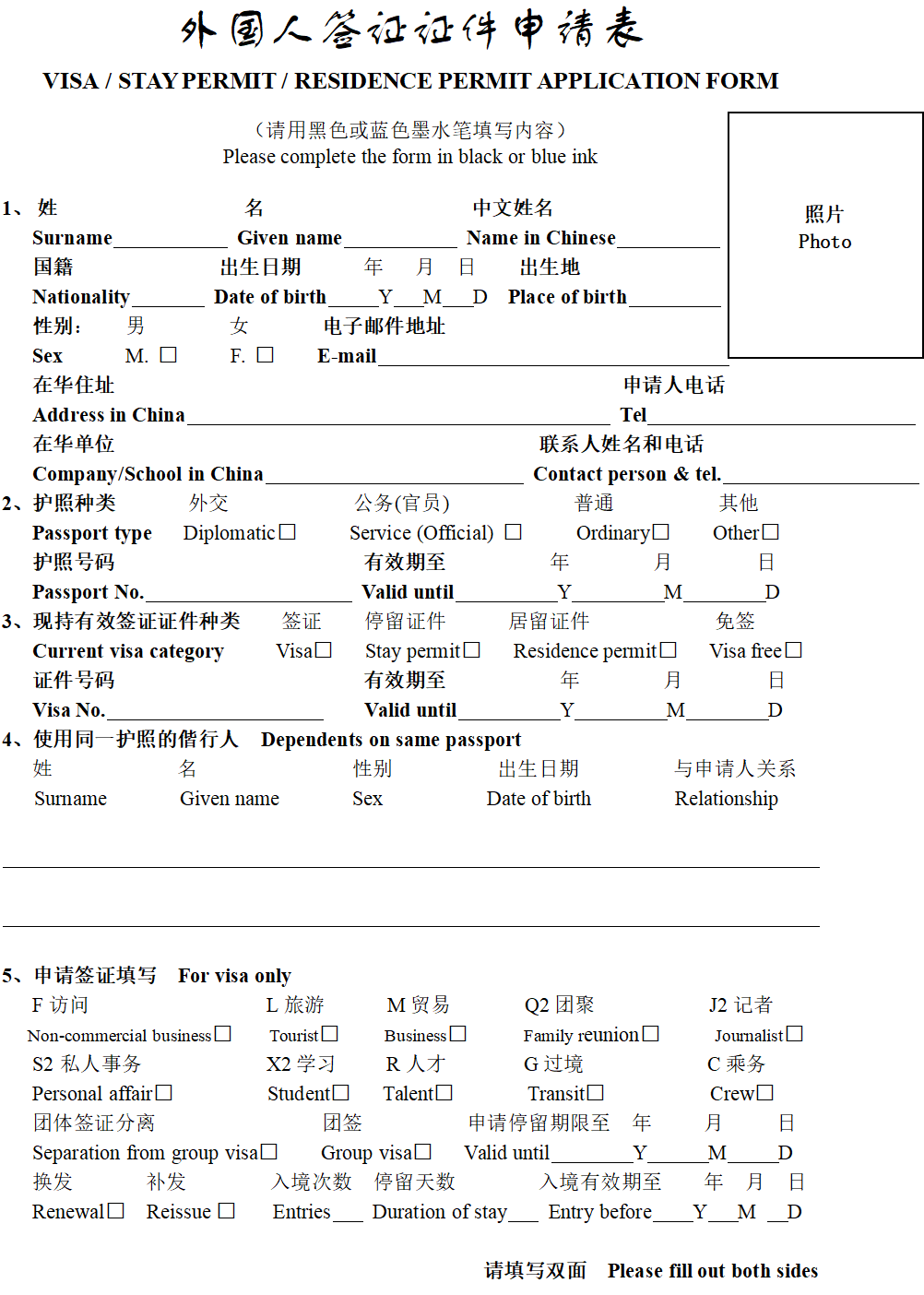Tick the Student visa checkbox

(341, 1093)
